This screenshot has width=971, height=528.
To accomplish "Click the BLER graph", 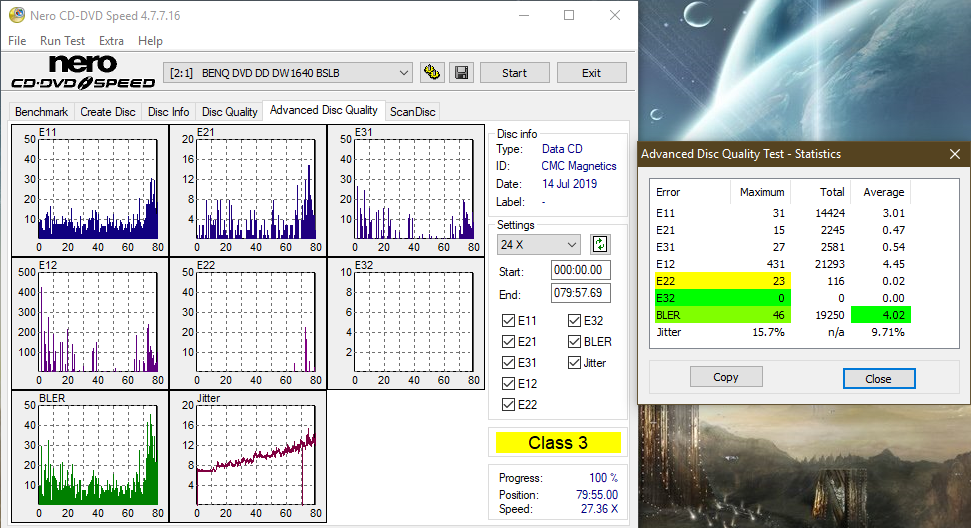I will point(90,457).
